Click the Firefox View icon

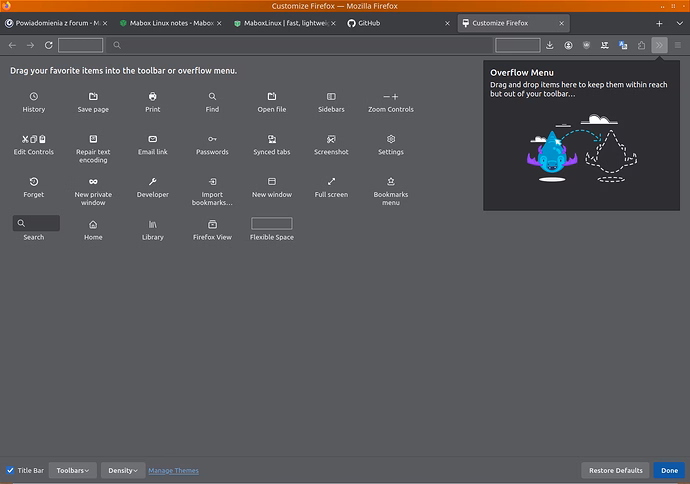coord(212,224)
